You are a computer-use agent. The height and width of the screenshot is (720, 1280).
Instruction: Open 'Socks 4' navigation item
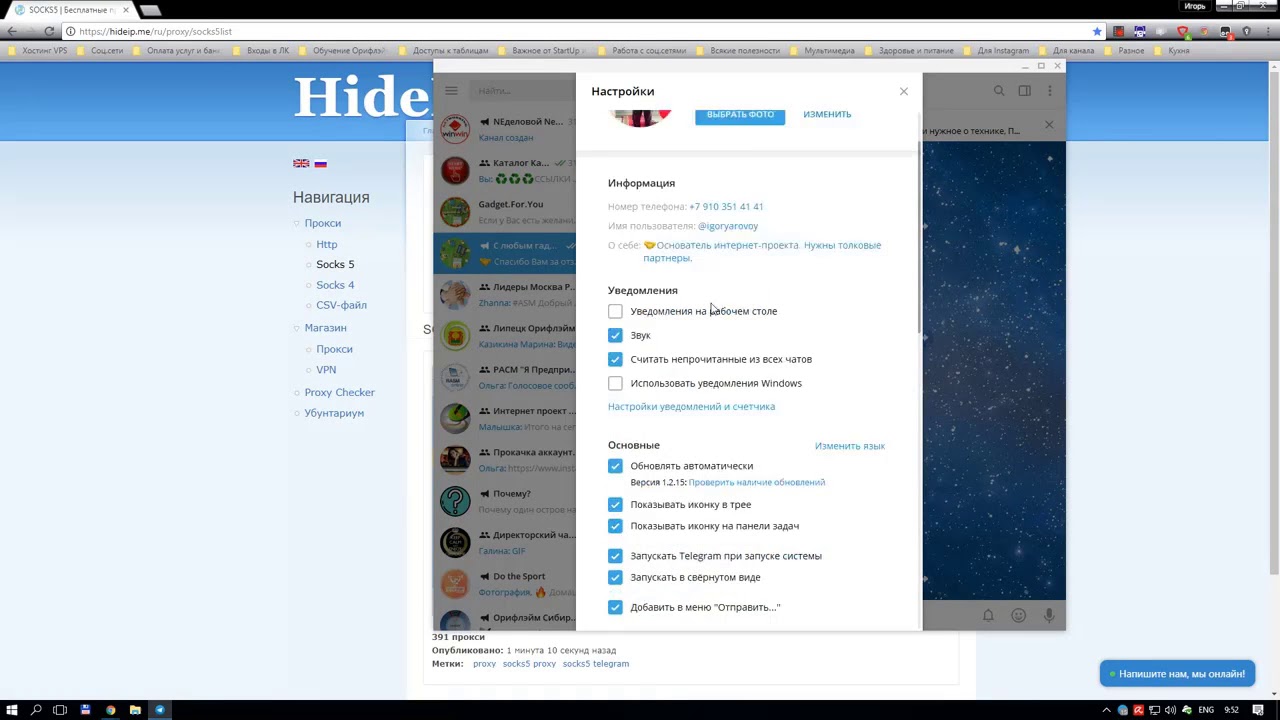point(335,285)
